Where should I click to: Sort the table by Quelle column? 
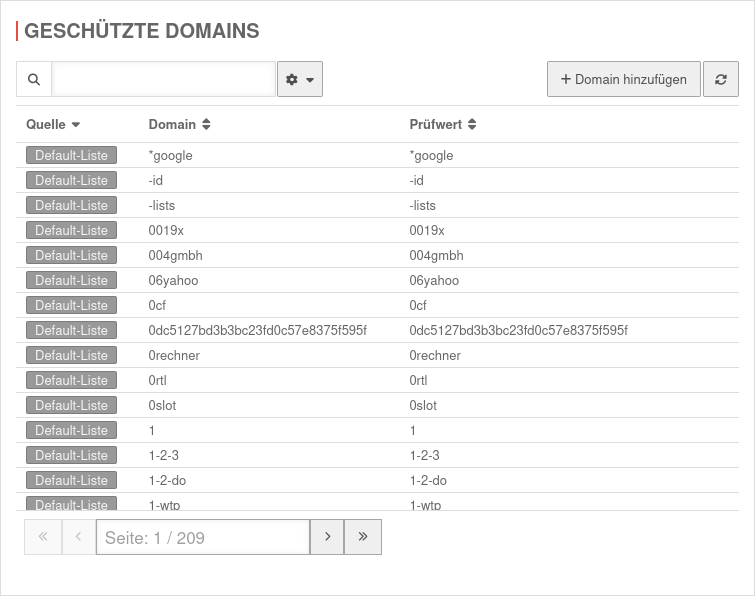coord(53,125)
